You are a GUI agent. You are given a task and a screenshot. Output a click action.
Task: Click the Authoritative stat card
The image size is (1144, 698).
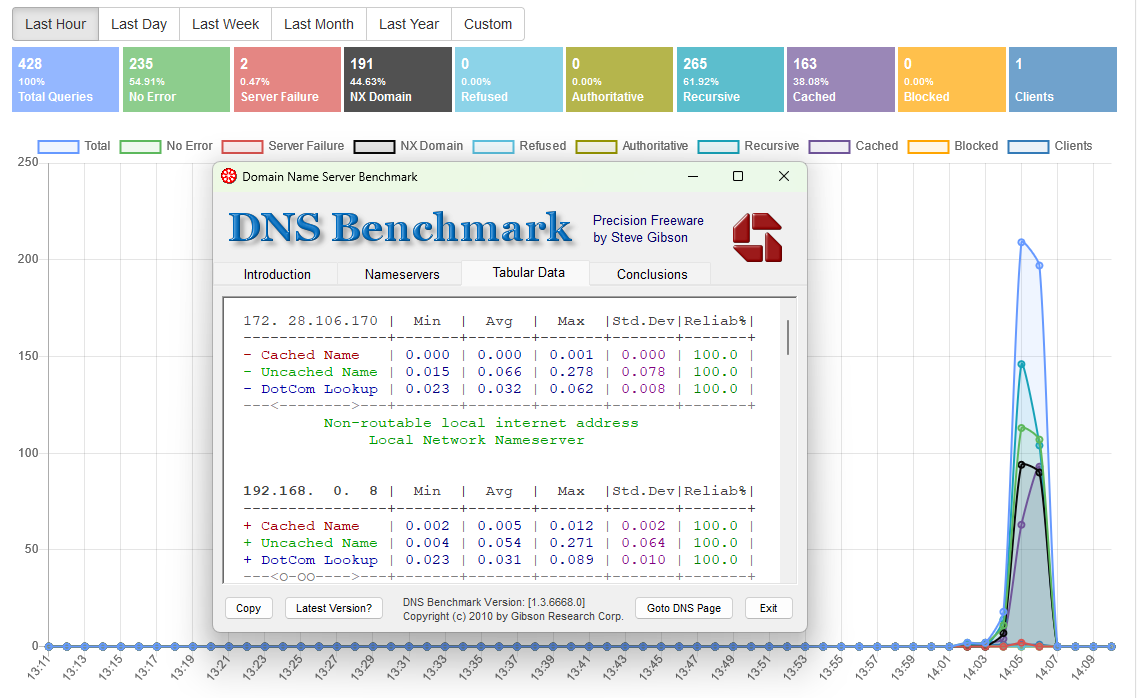click(619, 80)
